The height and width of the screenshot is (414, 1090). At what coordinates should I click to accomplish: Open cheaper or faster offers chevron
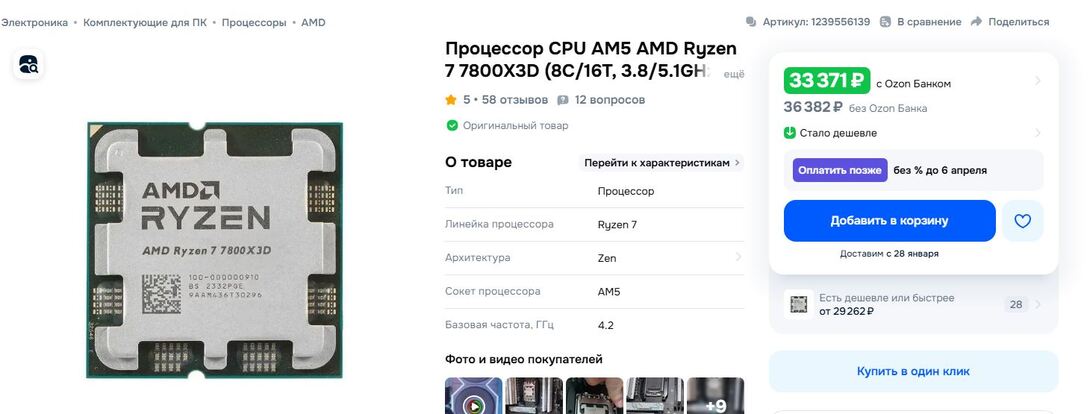(1038, 304)
